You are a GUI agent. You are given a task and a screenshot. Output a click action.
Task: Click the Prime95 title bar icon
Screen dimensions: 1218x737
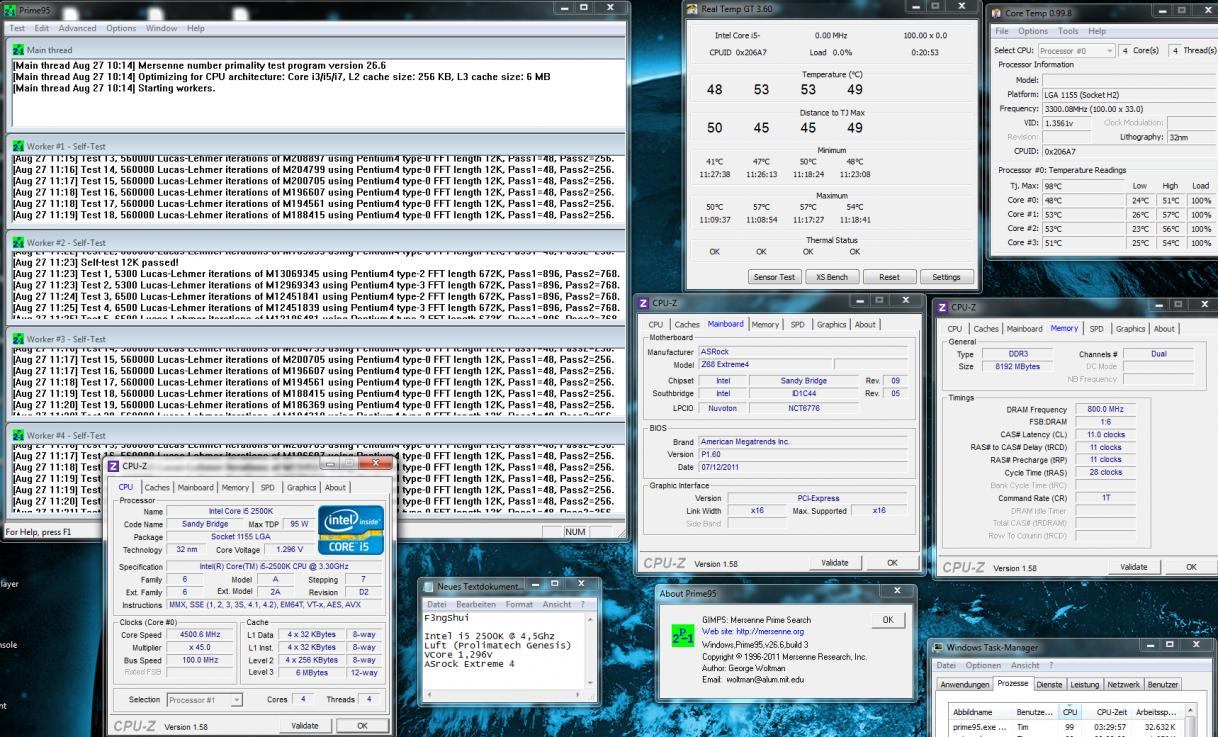[x=11, y=10]
